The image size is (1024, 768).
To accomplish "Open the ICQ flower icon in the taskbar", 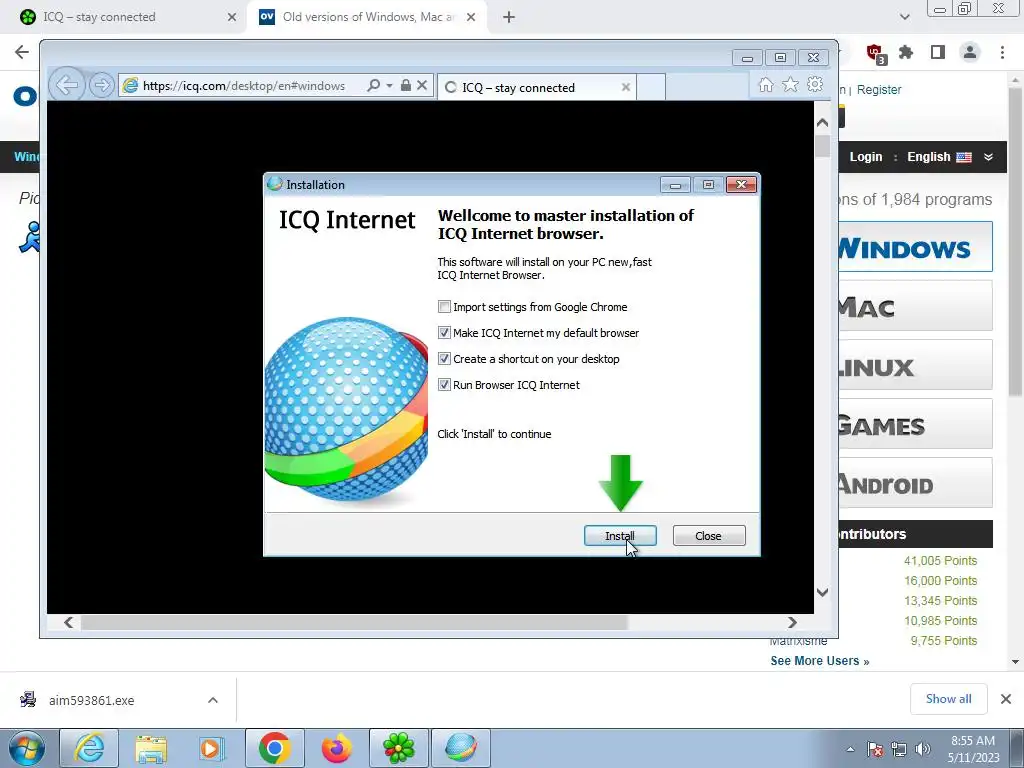I will tap(399, 748).
